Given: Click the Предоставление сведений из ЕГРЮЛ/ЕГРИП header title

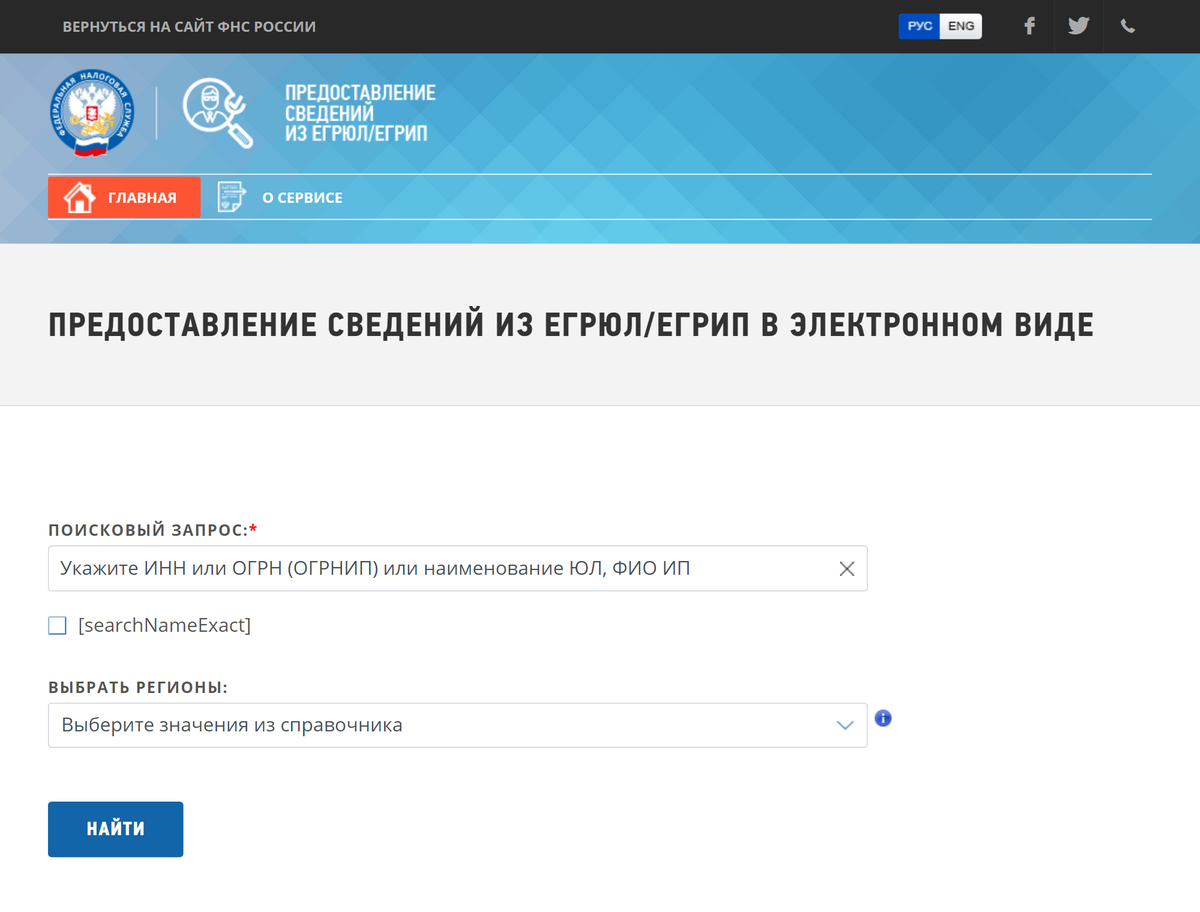Looking at the screenshot, I should tap(360, 113).
